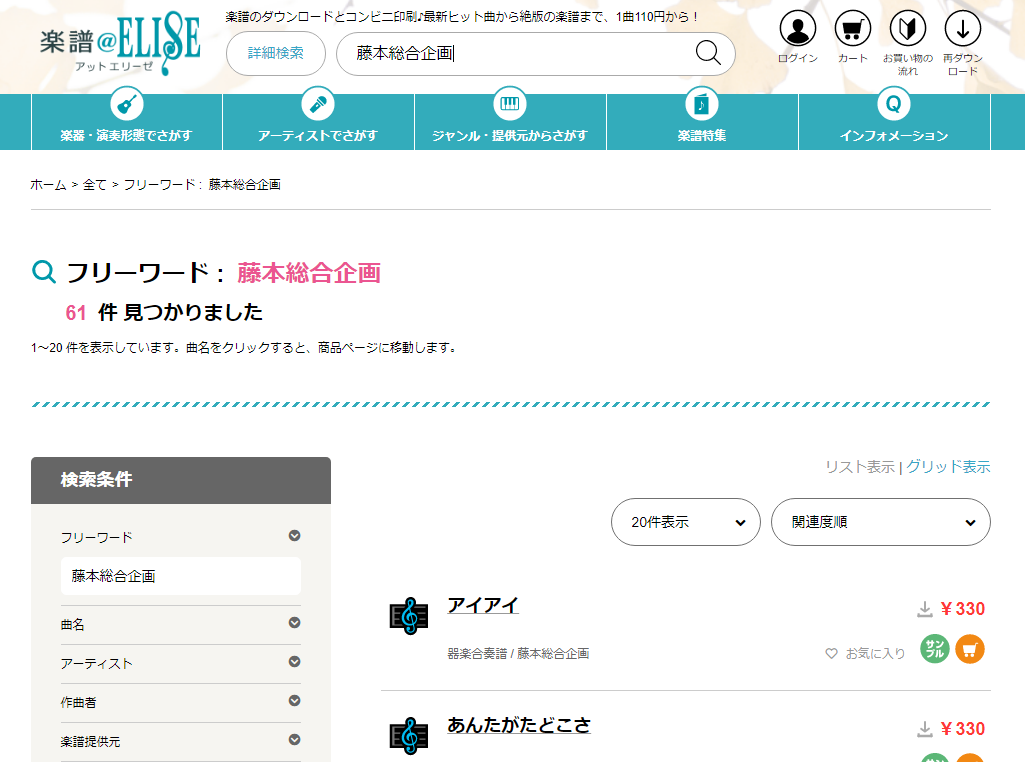1025x762 pixels.
Task: Open the shopping cart (カート) icon
Action: [852, 29]
